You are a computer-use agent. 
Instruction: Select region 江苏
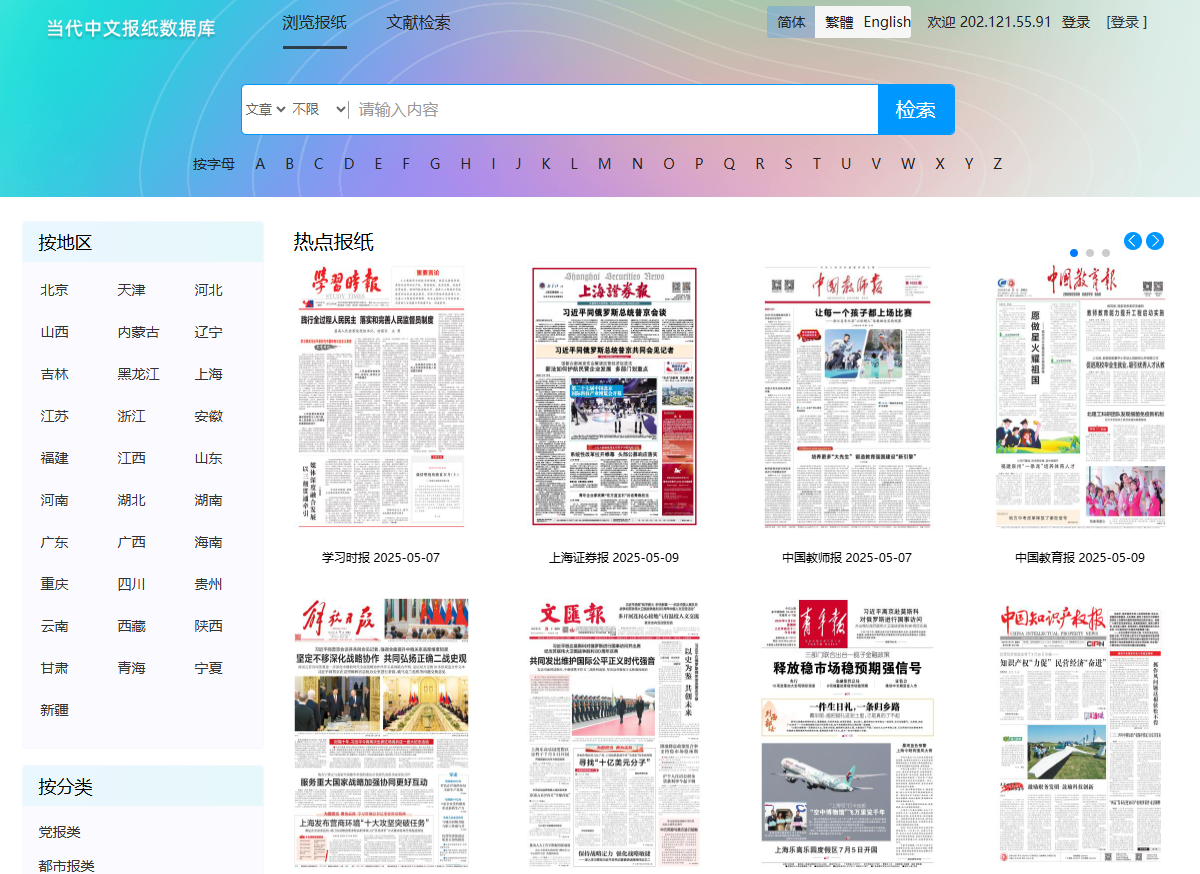pyautogui.click(x=55, y=416)
